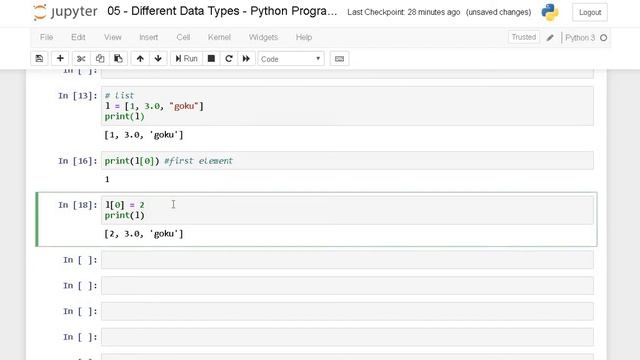Interrupt the kernel with the stop icon
The image size is (640, 360).
click(211, 59)
